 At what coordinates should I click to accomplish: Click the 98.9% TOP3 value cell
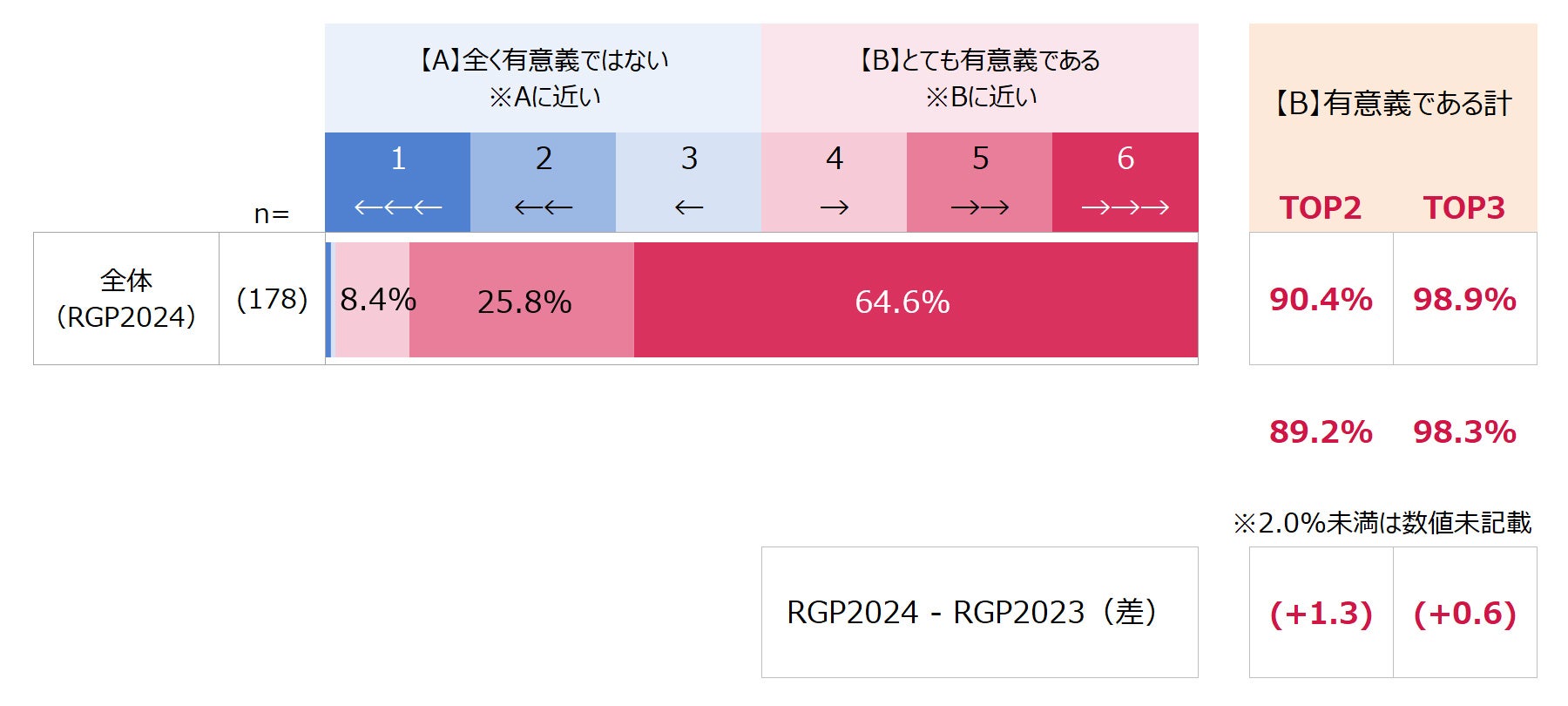point(1465,298)
